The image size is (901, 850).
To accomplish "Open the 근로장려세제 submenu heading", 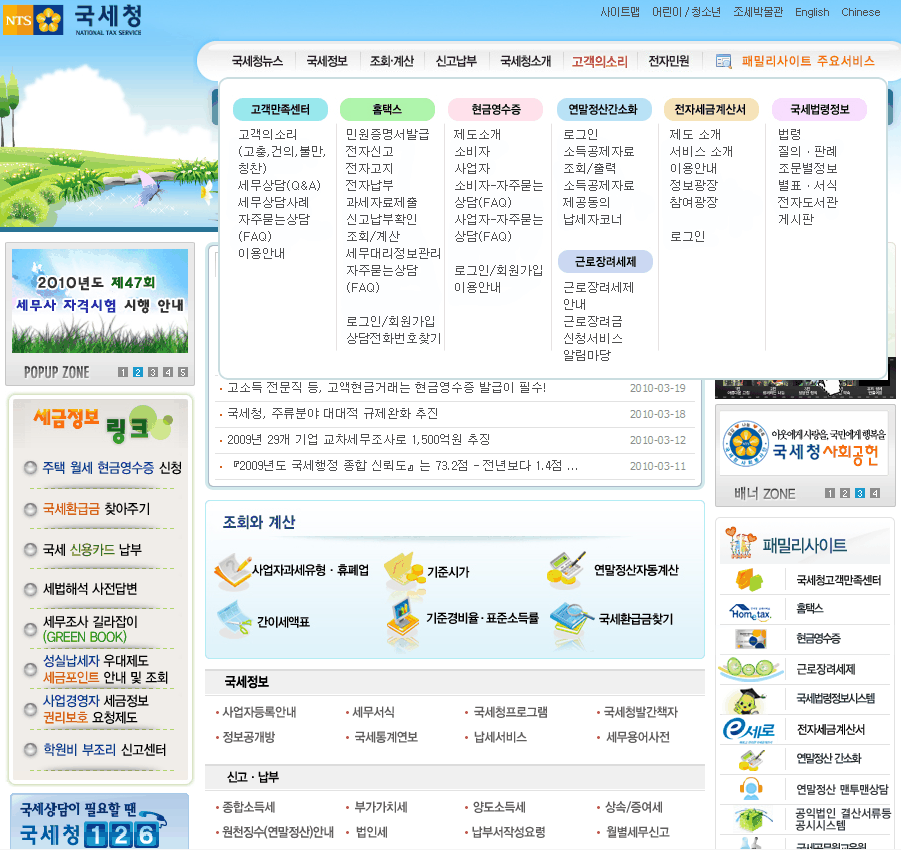I will coord(604,262).
